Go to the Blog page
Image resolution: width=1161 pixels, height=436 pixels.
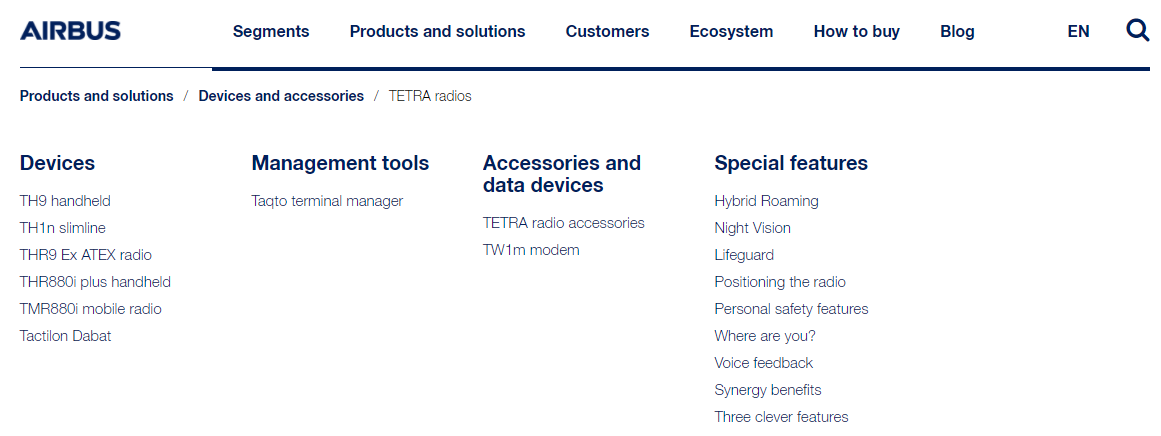click(x=957, y=32)
